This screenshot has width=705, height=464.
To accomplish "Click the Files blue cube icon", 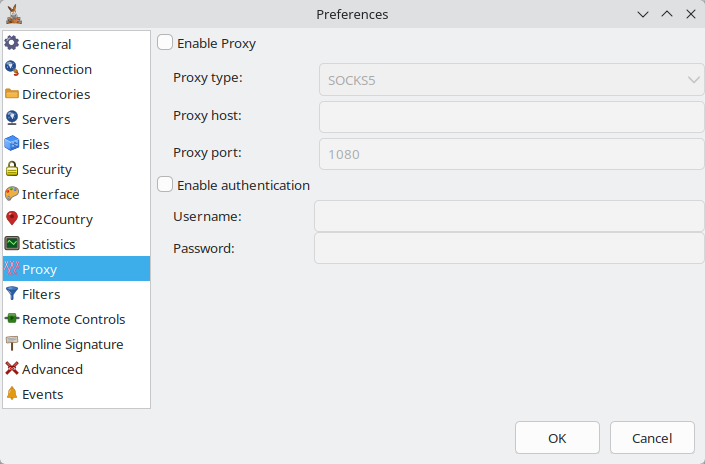I will click(12, 143).
